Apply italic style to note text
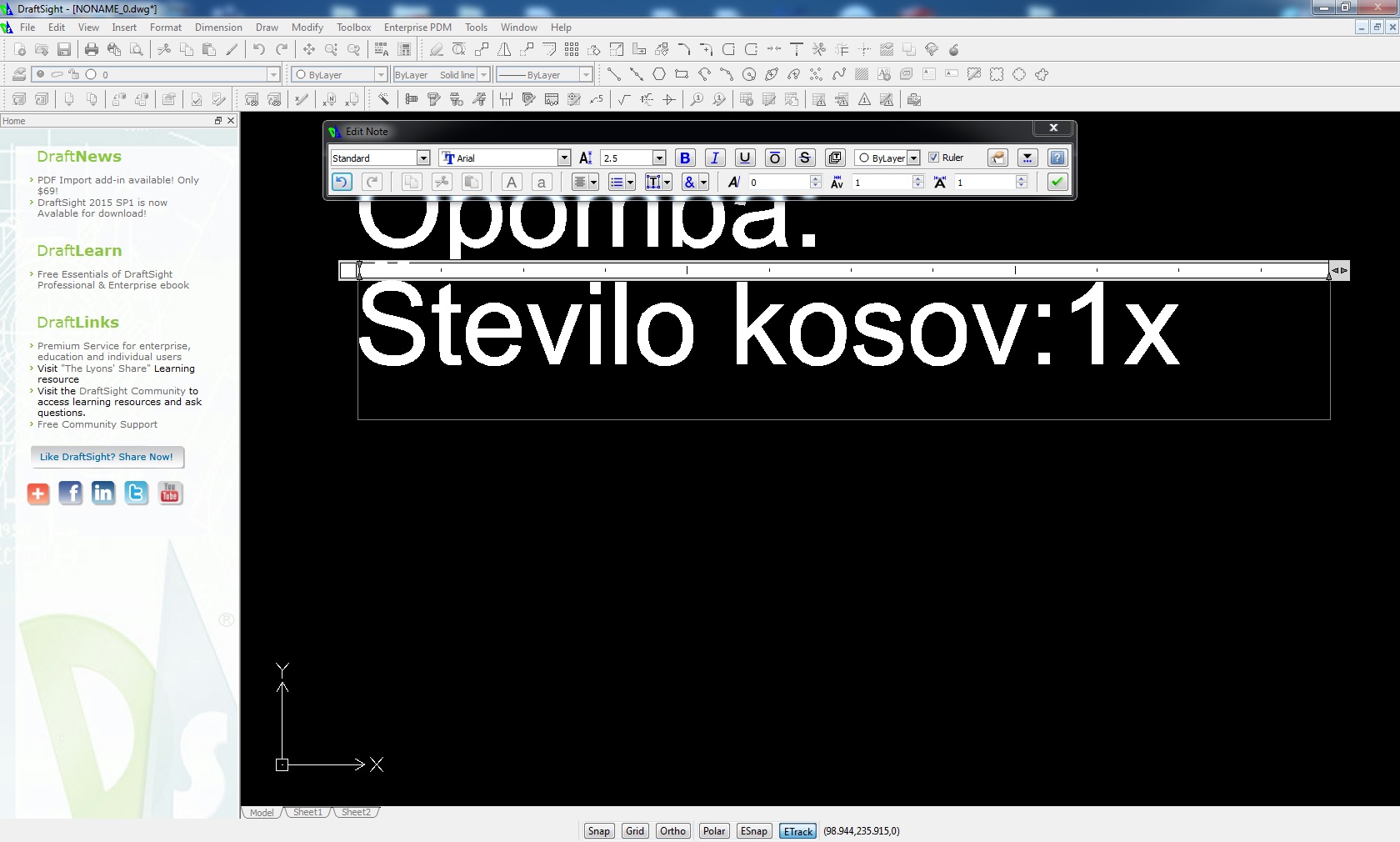1400x842 pixels. pyautogui.click(x=715, y=158)
